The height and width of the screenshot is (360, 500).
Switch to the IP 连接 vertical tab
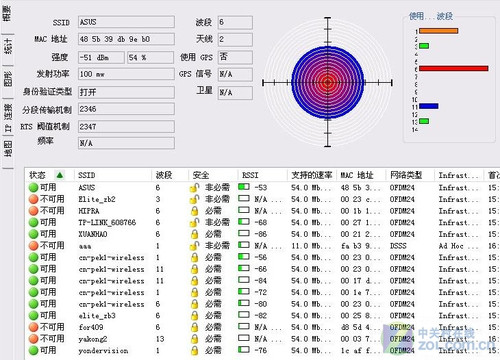point(7,117)
